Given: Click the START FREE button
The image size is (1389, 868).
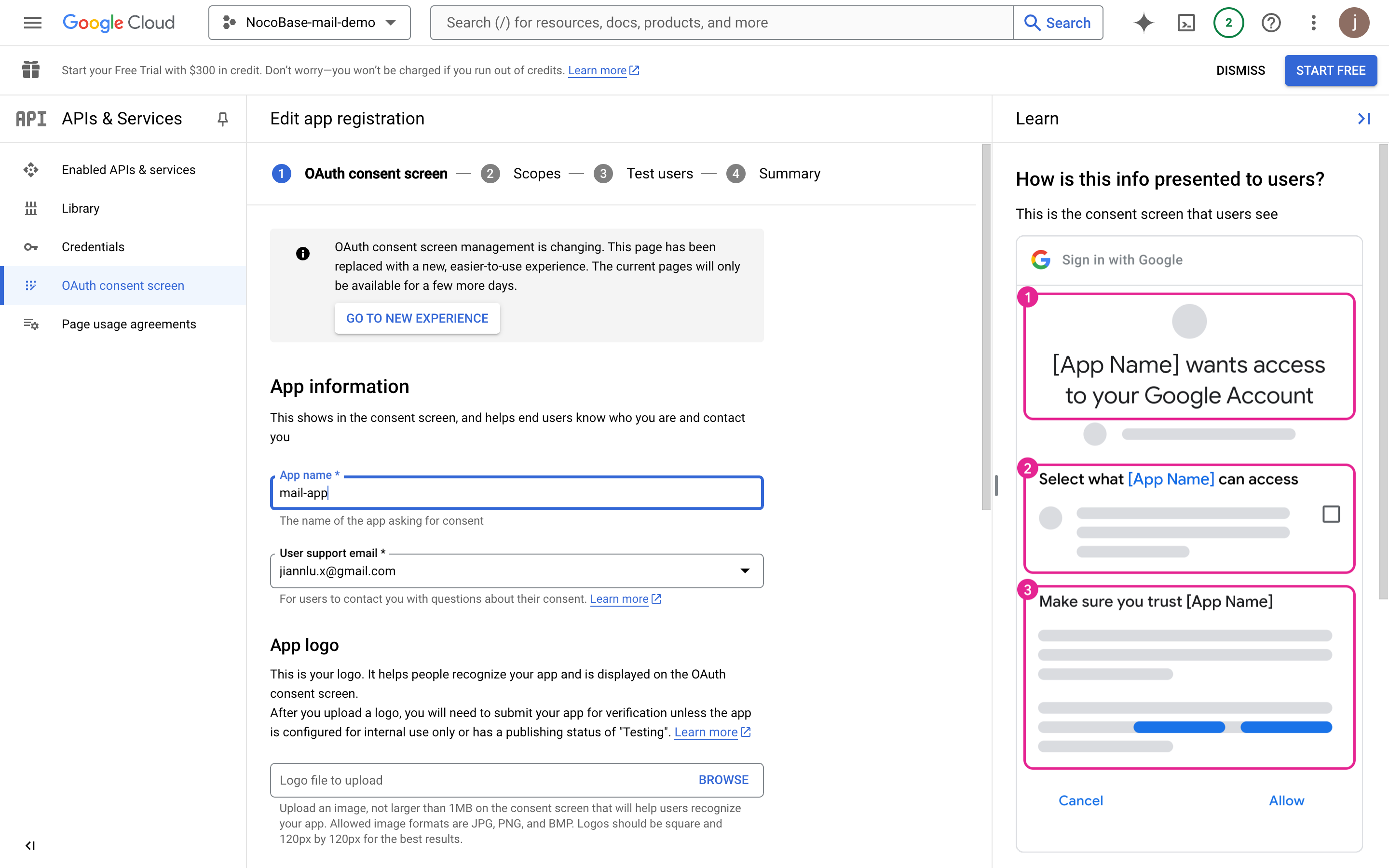Looking at the screenshot, I should point(1330,70).
